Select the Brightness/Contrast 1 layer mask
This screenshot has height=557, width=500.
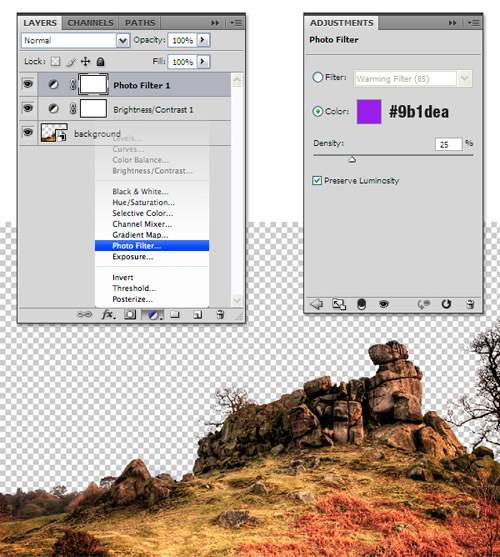pos(93,108)
